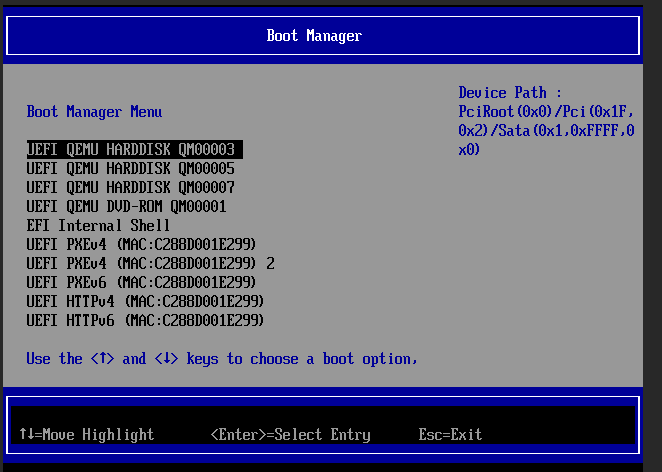Click the Move Highlight key hint
The image size is (662, 472).
87,434
